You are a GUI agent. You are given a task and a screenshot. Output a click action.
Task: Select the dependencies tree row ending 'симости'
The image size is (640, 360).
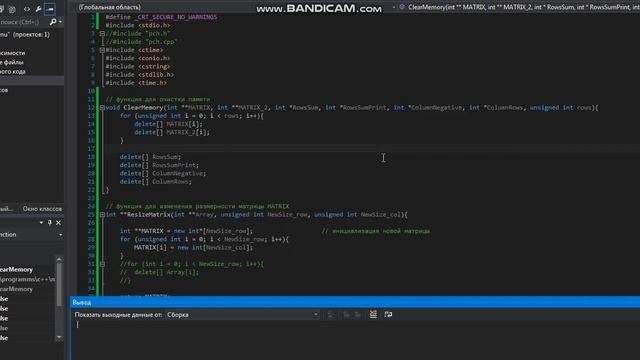coord(13,53)
